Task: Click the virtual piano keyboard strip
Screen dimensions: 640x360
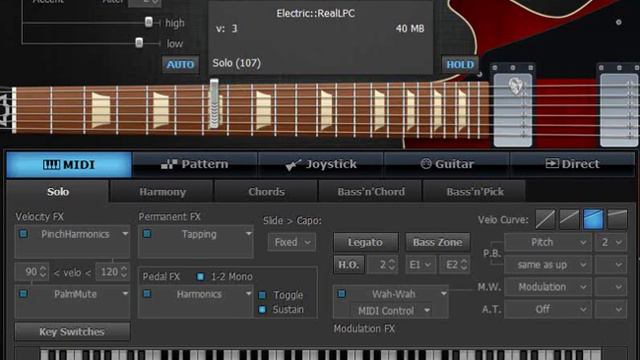Action: tap(321, 354)
